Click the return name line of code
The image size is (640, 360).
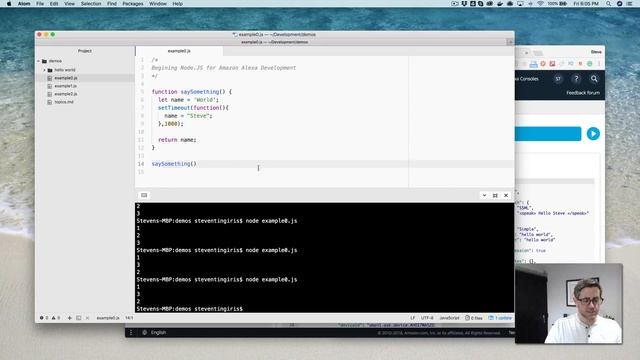pyautogui.click(x=177, y=140)
